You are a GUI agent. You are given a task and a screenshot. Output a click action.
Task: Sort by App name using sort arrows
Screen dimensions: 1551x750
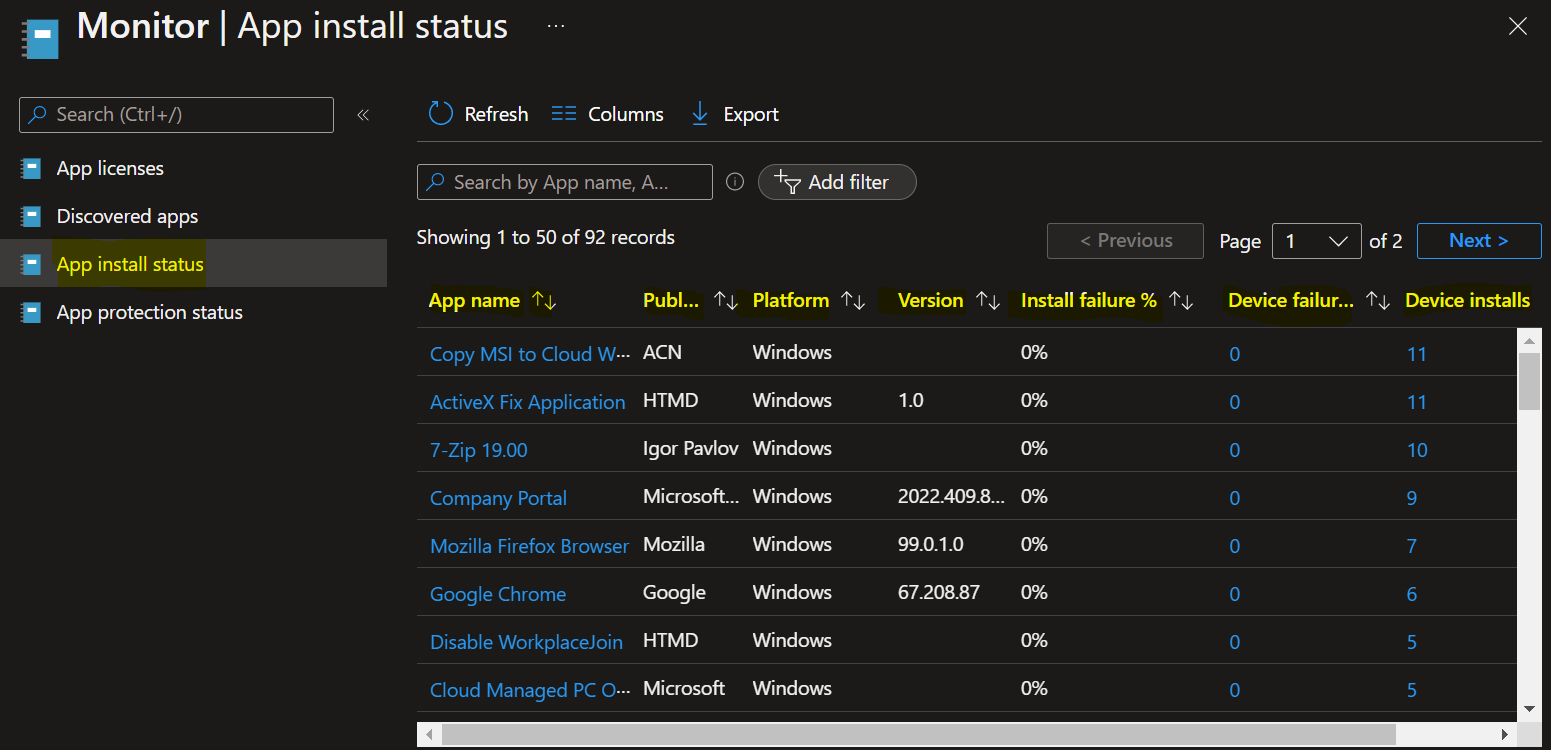pyautogui.click(x=544, y=300)
